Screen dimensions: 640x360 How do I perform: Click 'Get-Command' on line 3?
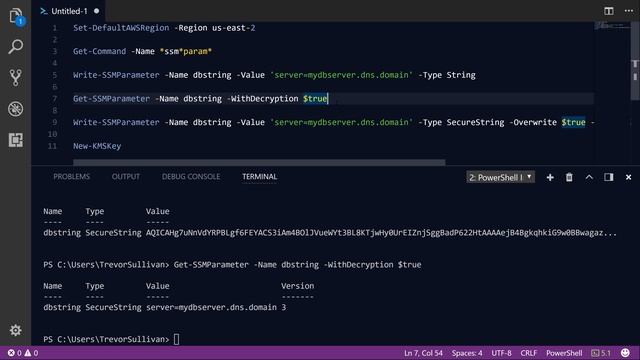100,51
